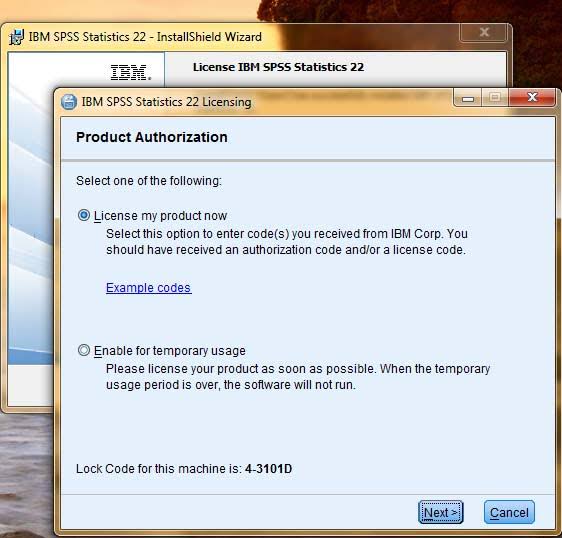Select the "License my product now" radio button

click(x=84, y=215)
